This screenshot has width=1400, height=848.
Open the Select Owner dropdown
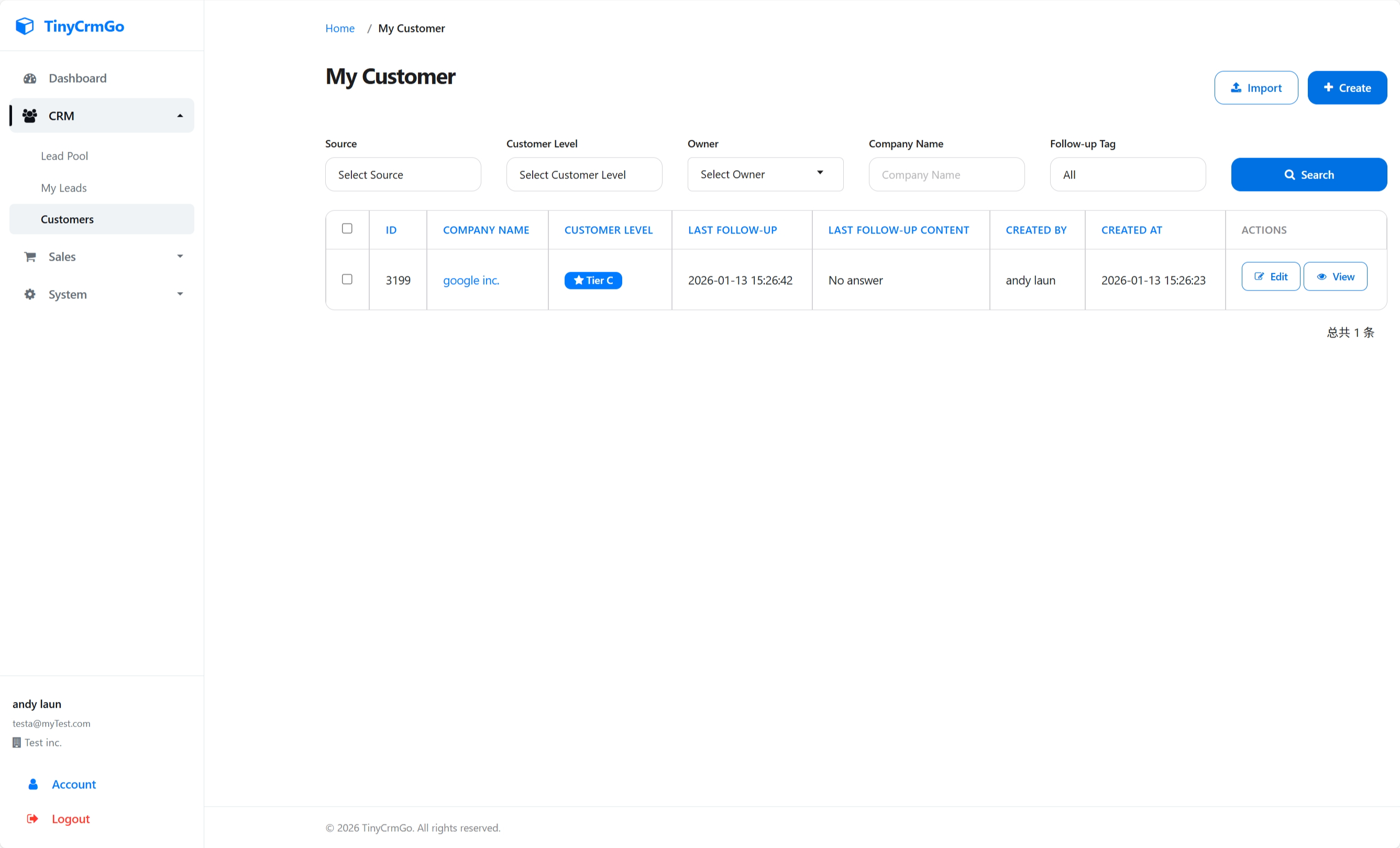click(x=765, y=174)
